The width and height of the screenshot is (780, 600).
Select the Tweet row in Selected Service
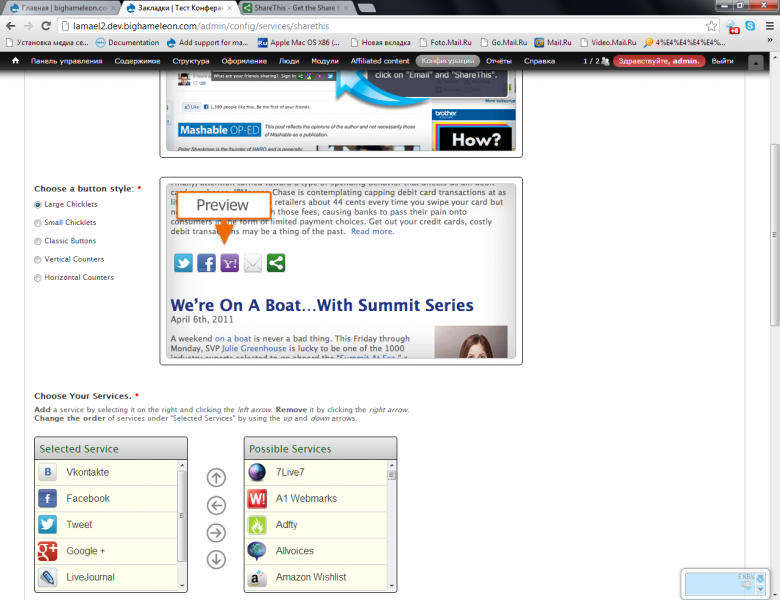click(x=106, y=525)
